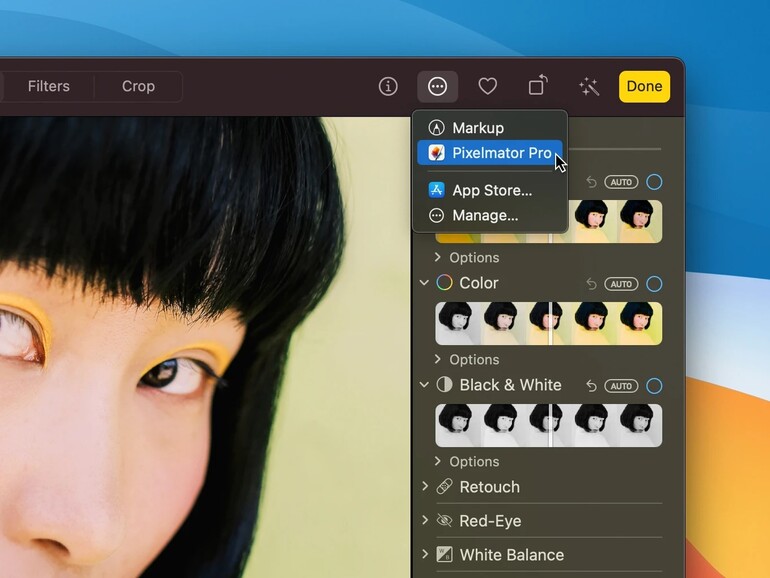Click the Color ring icon
Image resolution: width=770 pixels, height=578 pixels.
click(x=444, y=283)
